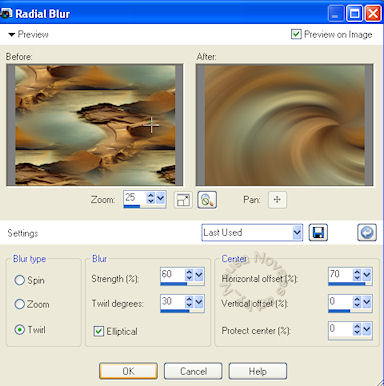Click the blue slider bar under Twirl degrees
This screenshot has height=386, width=384.
point(175,311)
